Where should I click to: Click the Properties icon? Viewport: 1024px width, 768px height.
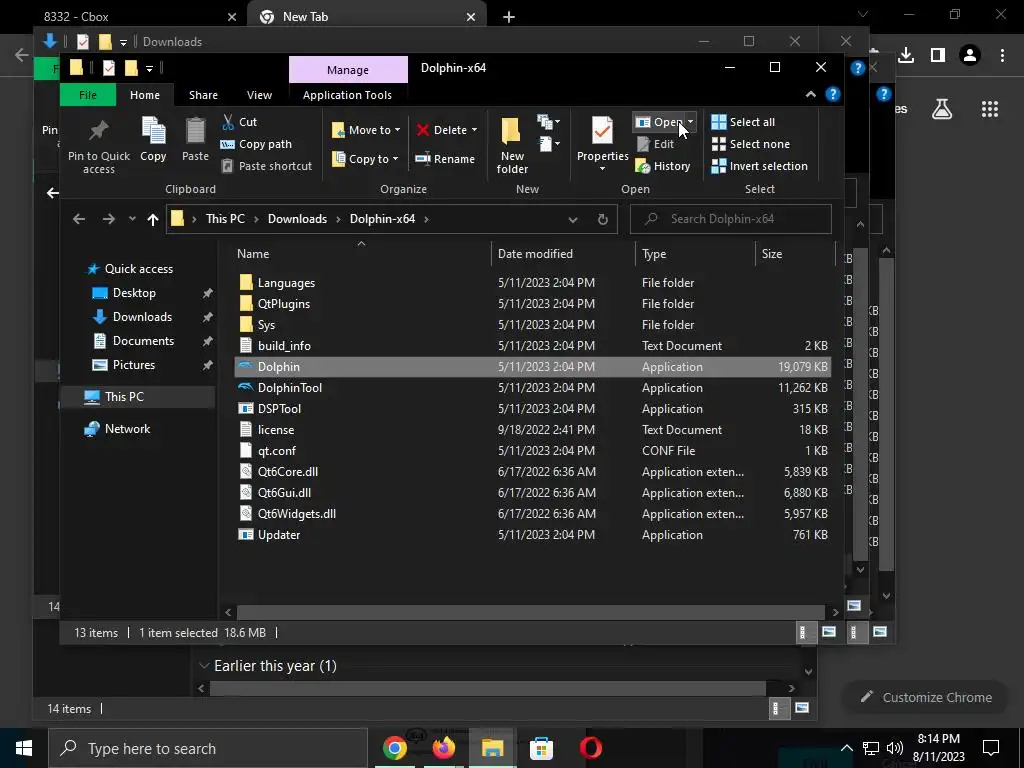(602, 131)
